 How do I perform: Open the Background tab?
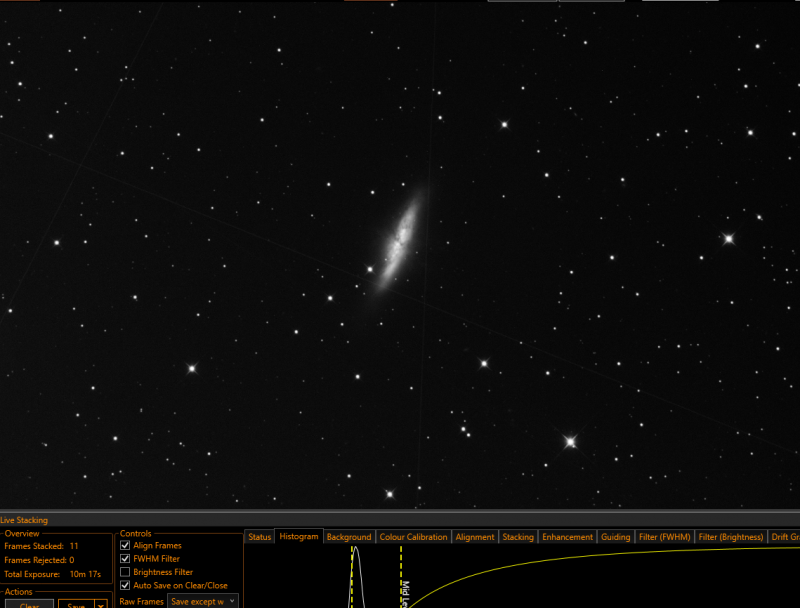[349, 537]
